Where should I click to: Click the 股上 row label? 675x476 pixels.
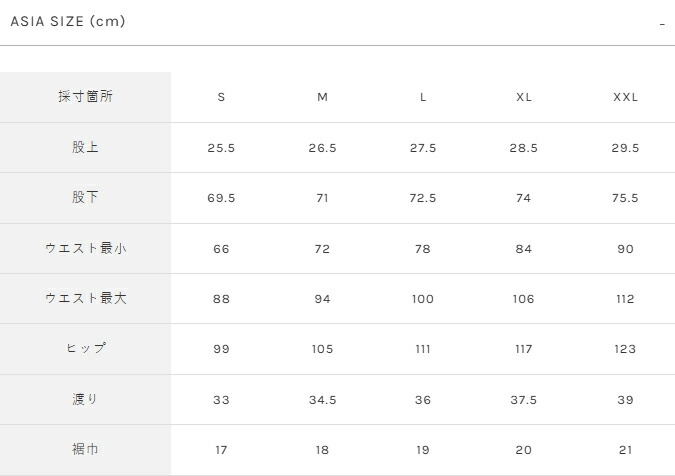85,147
